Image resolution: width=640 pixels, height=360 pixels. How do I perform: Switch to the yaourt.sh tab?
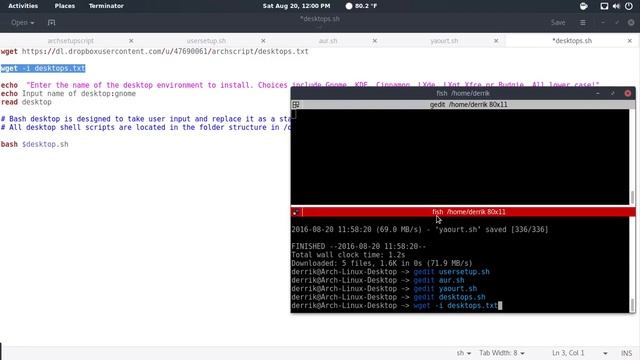pyautogui.click(x=444, y=41)
